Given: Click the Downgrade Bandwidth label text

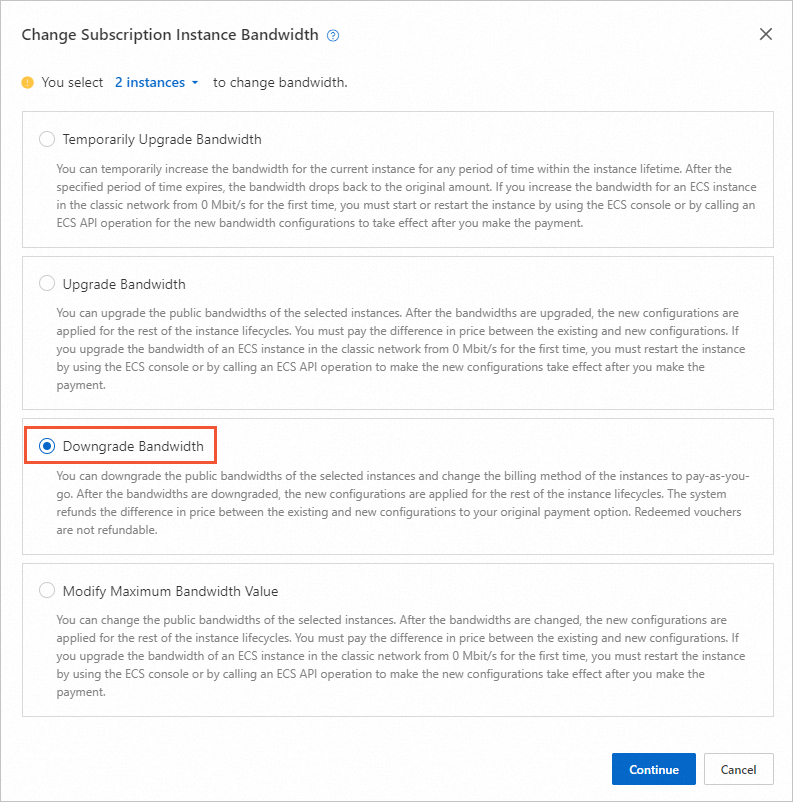Looking at the screenshot, I should coord(133,446).
